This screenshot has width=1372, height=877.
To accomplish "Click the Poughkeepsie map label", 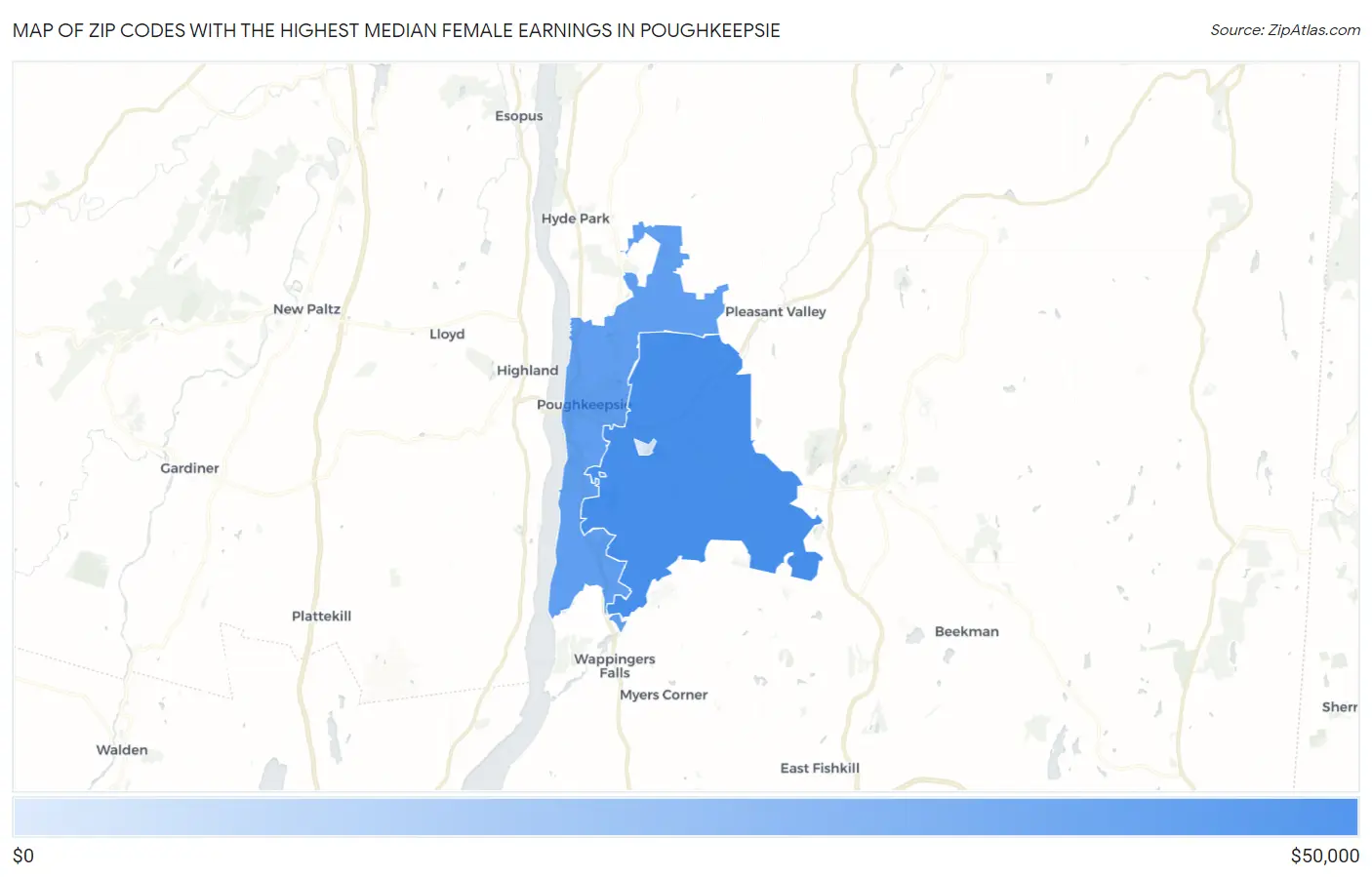I will tap(585, 405).
